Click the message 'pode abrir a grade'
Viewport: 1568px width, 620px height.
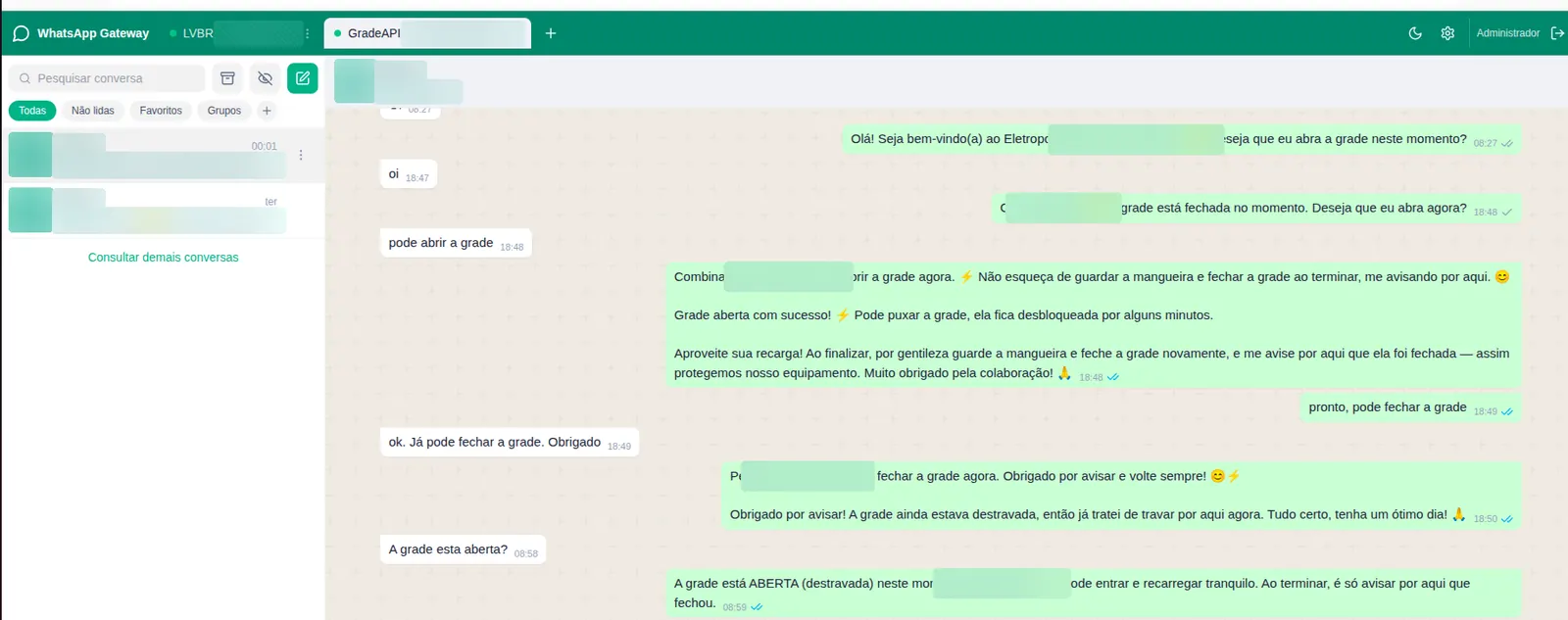tap(456, 243)
